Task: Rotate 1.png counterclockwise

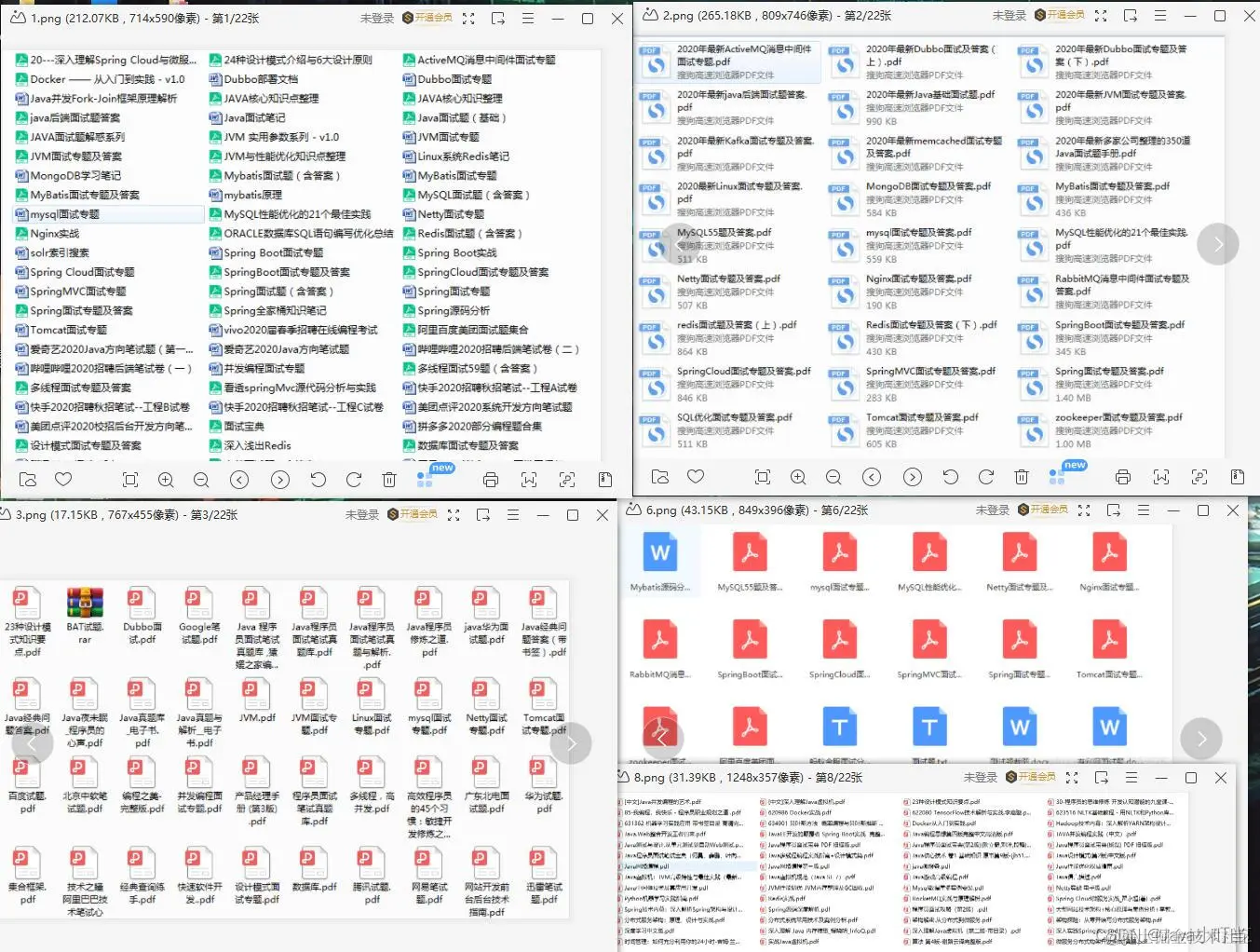Action: pos(318,479)
